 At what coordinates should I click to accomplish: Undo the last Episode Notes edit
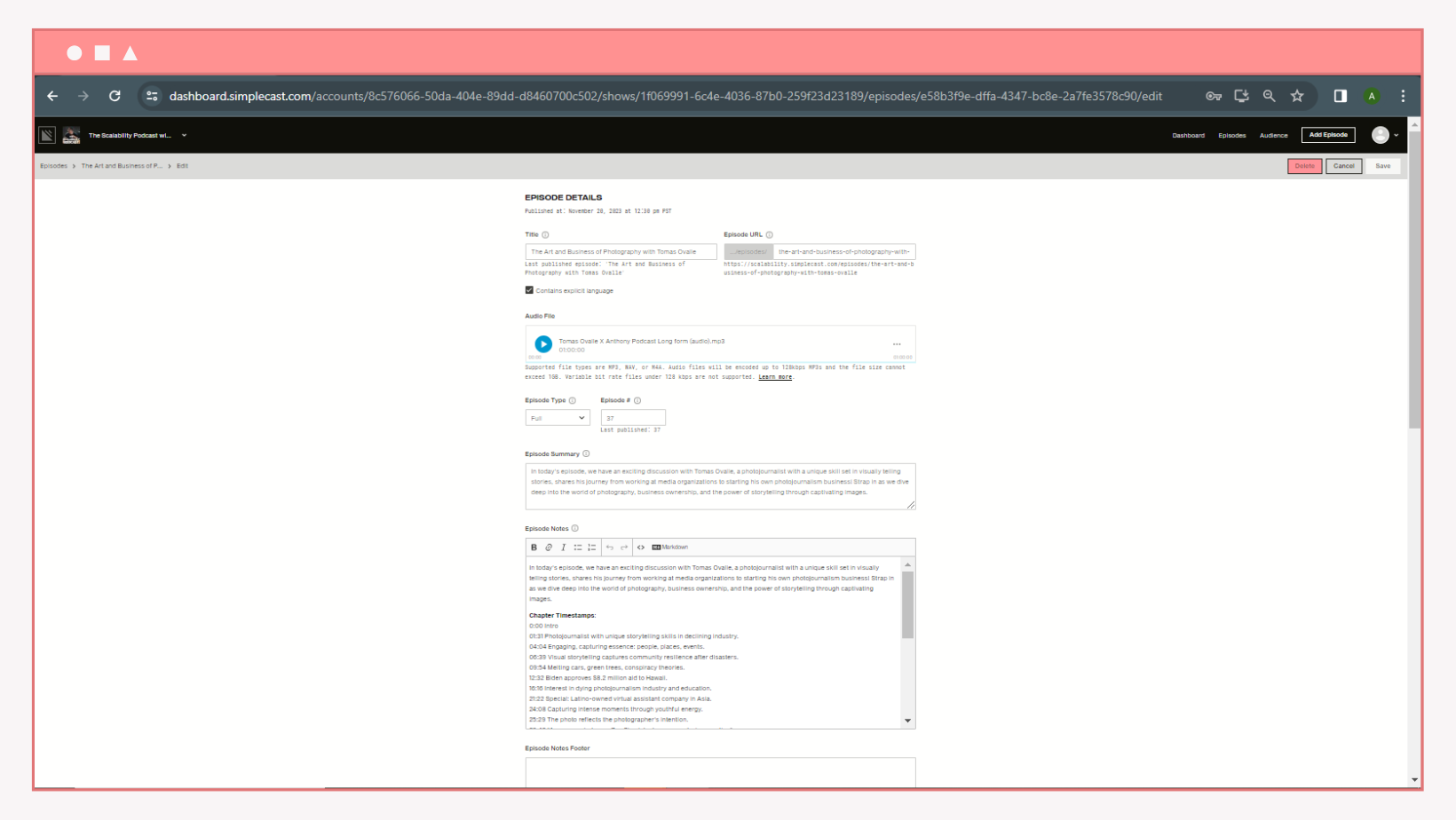610,548
